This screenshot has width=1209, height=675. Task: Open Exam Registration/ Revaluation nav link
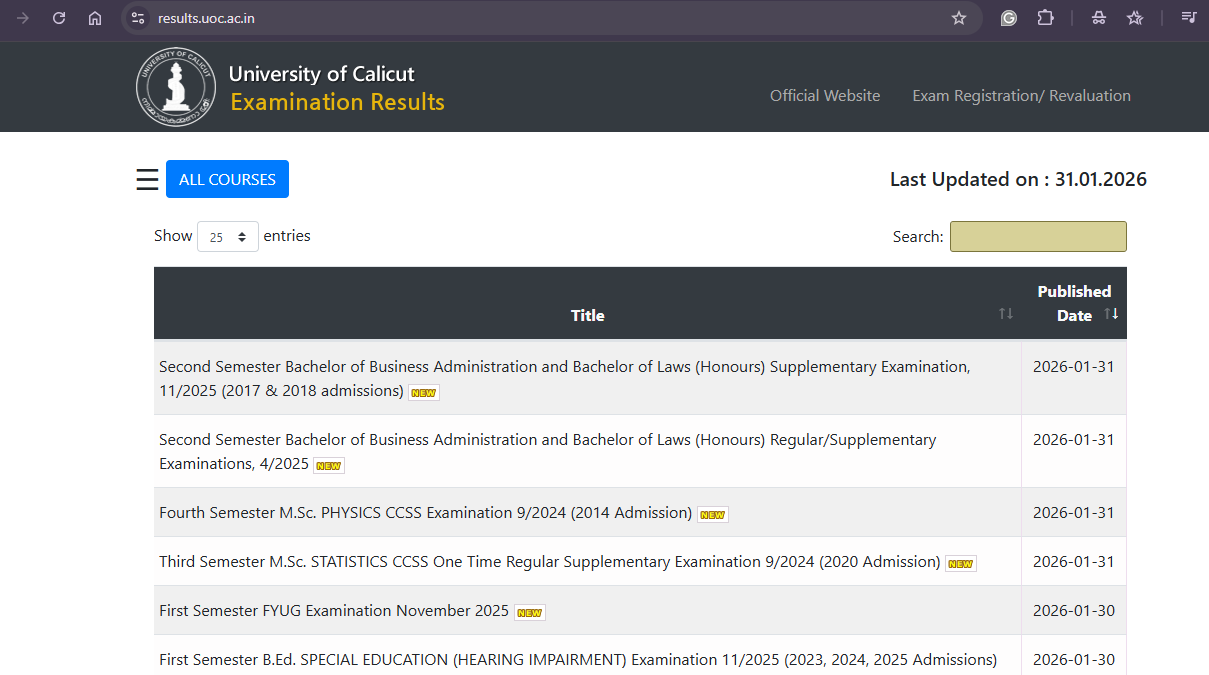[x=1021, y=96]
